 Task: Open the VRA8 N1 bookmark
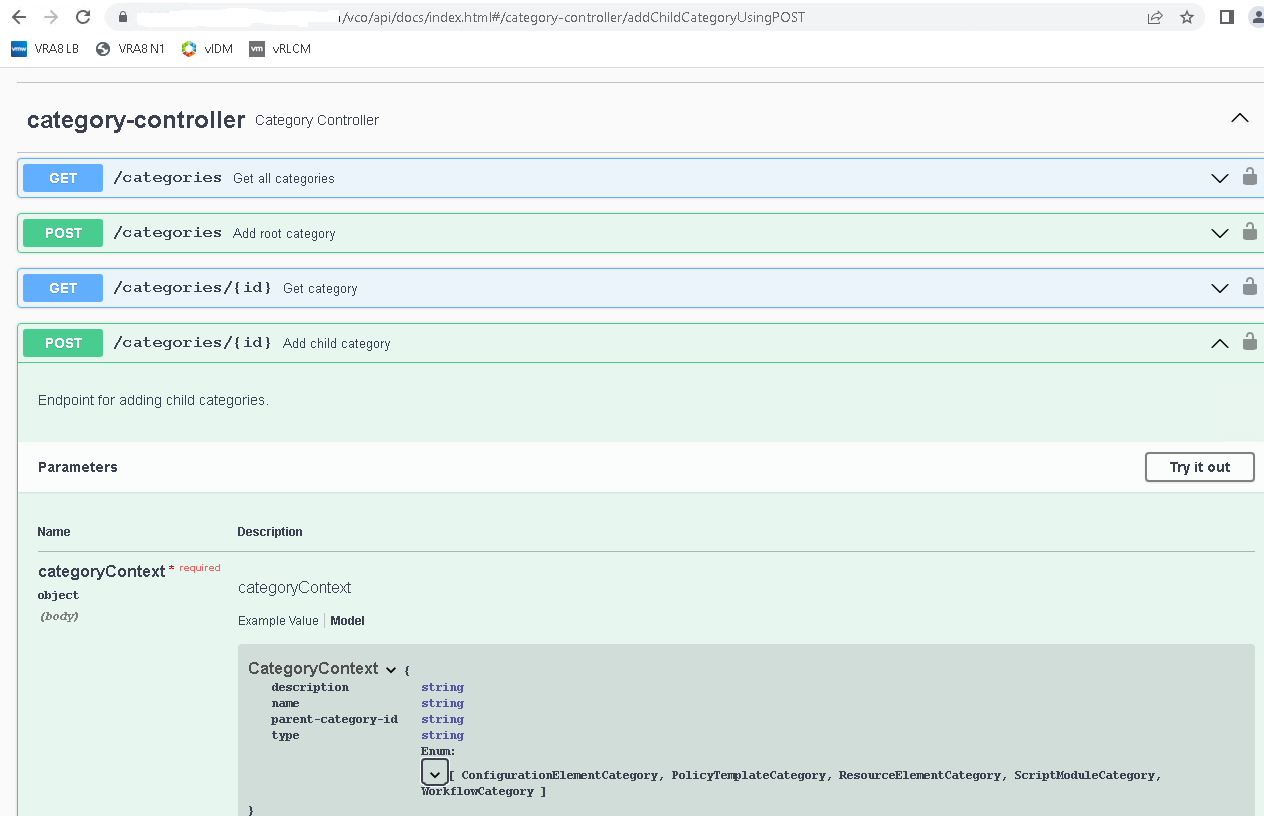click(x=129, y=48)
